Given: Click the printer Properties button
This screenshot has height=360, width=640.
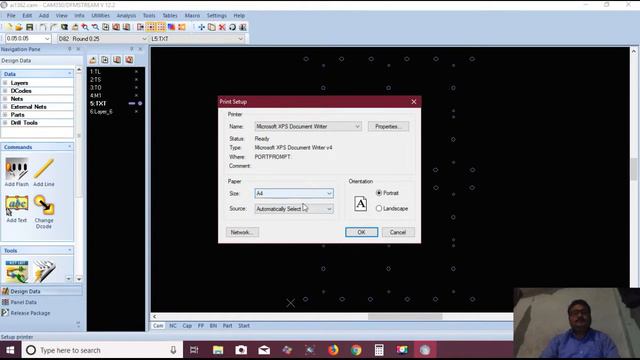Looking at the screenshot, I should 388,127.
